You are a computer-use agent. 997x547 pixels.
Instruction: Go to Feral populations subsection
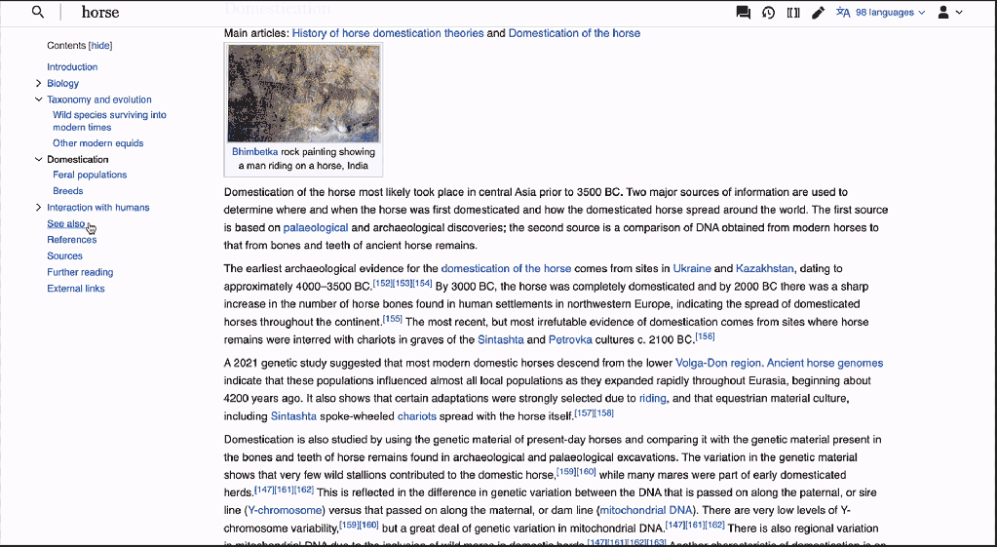tap(90, 175)
